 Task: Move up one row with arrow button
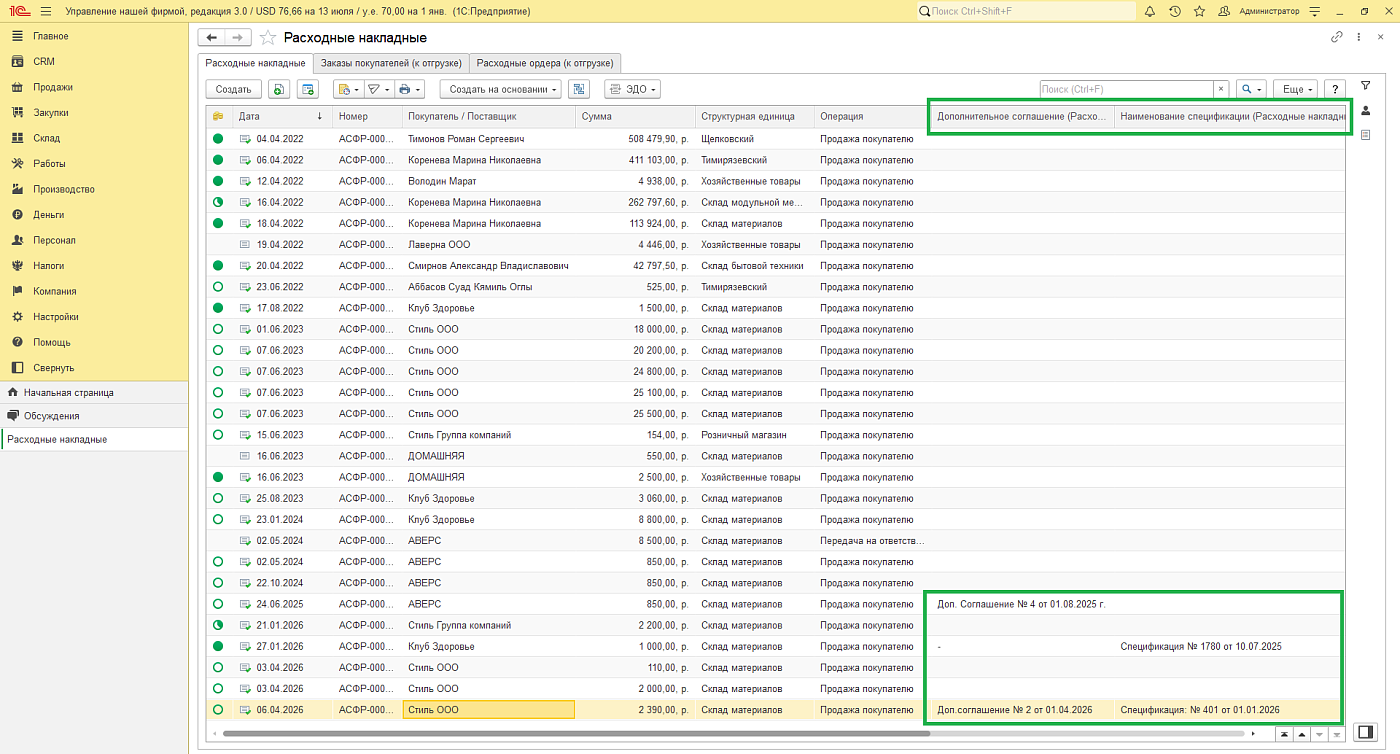[1300, 734]
